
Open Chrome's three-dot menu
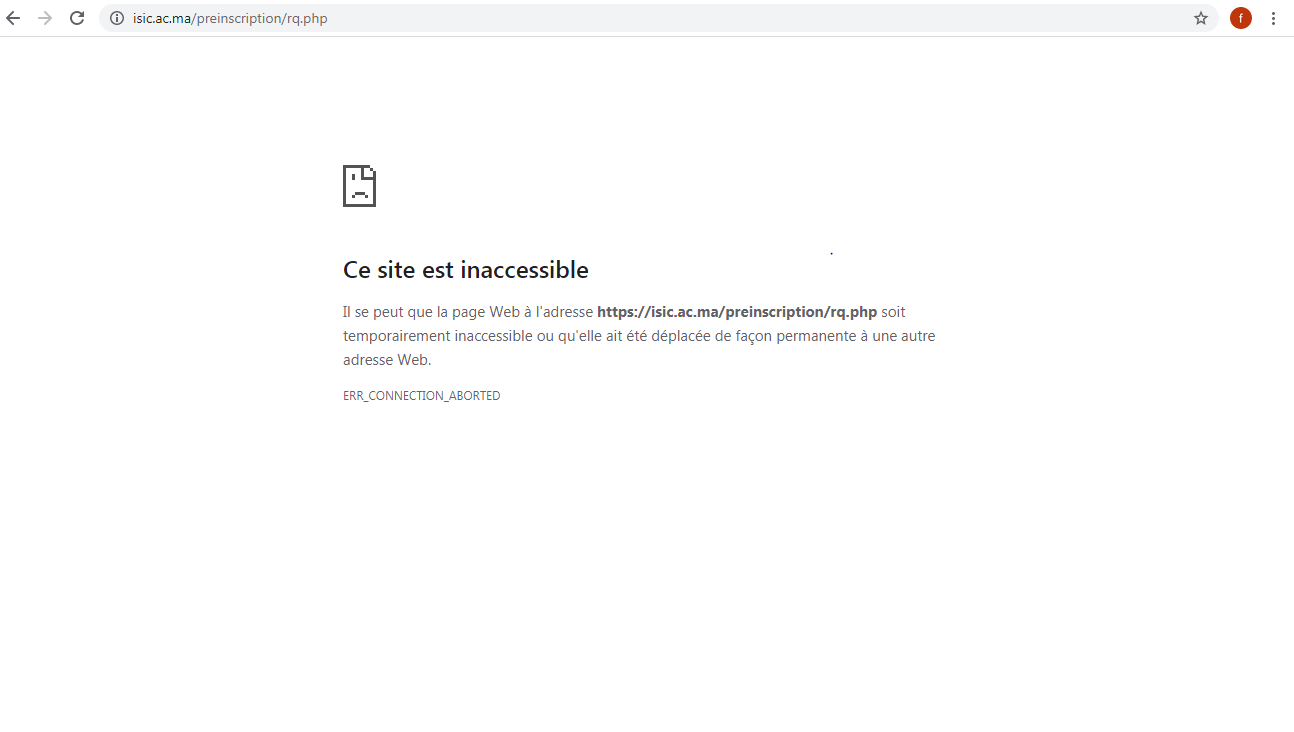(x=1273, y=18)
